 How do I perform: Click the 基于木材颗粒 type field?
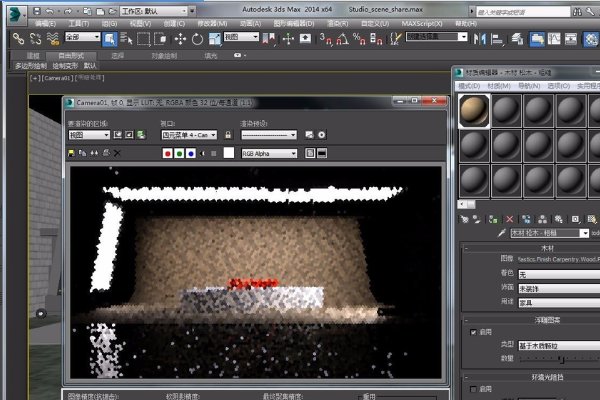click(x=559, y=346)
